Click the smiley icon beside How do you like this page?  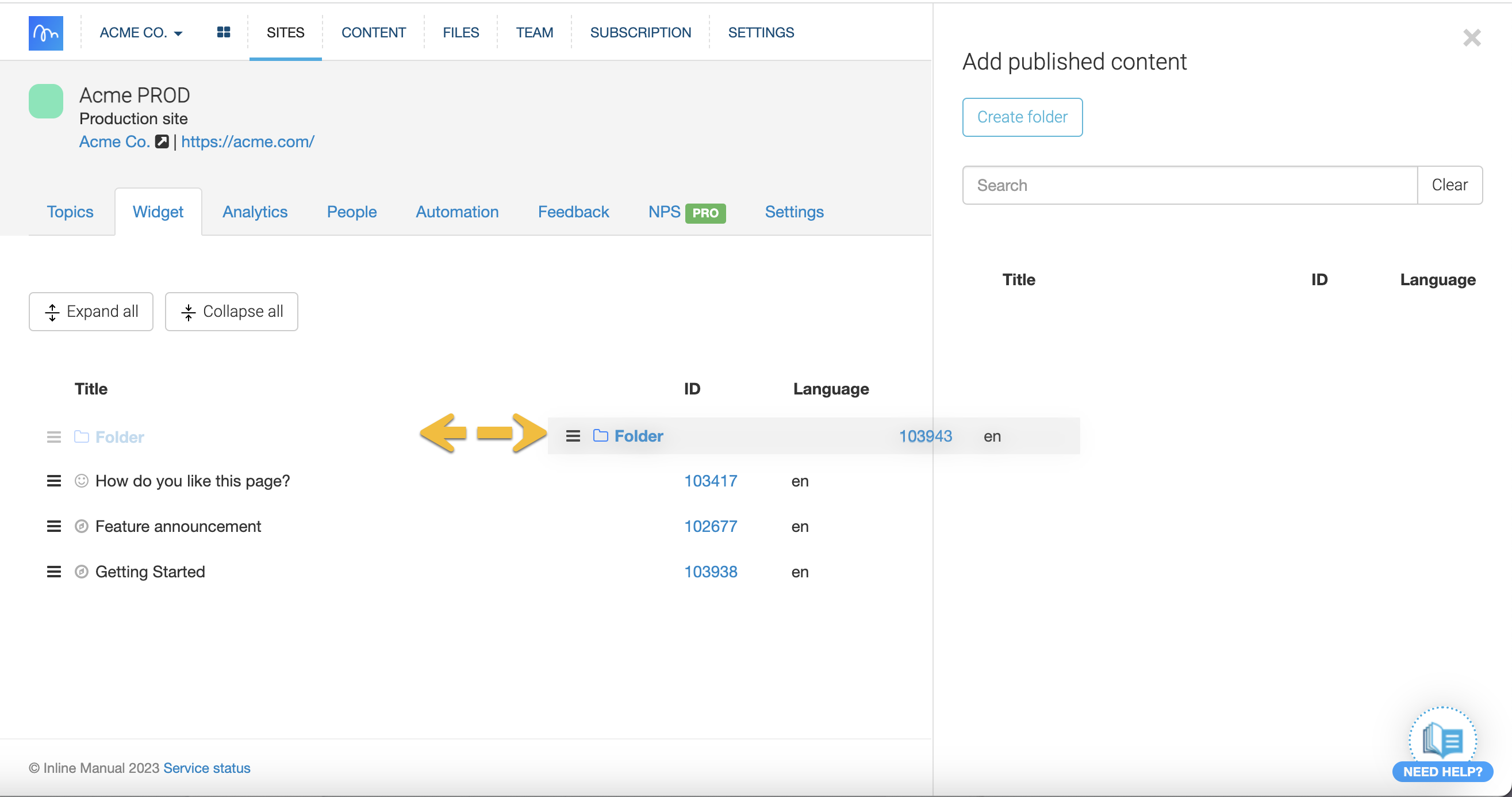click(x=82, y=481)
